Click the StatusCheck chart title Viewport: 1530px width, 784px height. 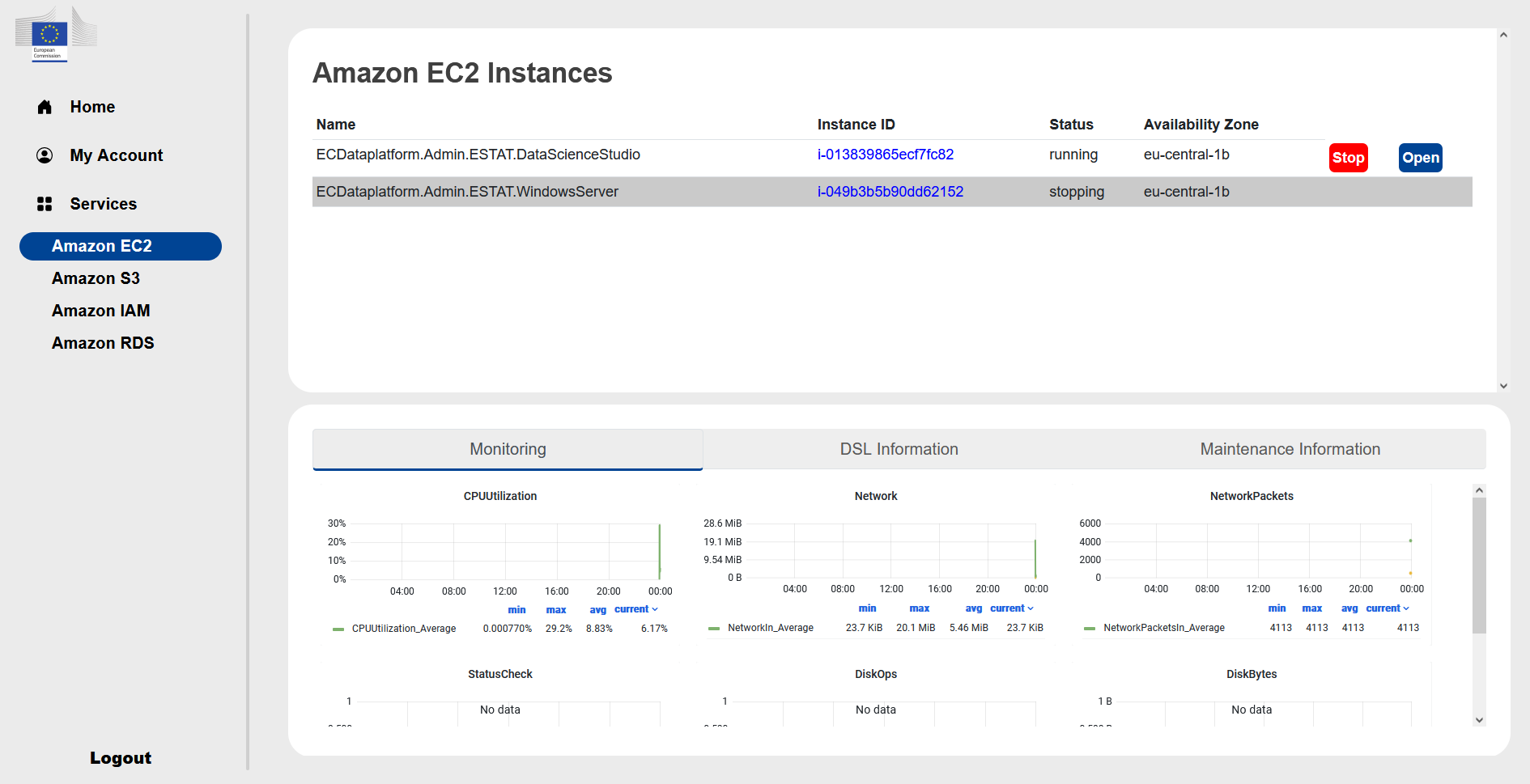[499, 674]
